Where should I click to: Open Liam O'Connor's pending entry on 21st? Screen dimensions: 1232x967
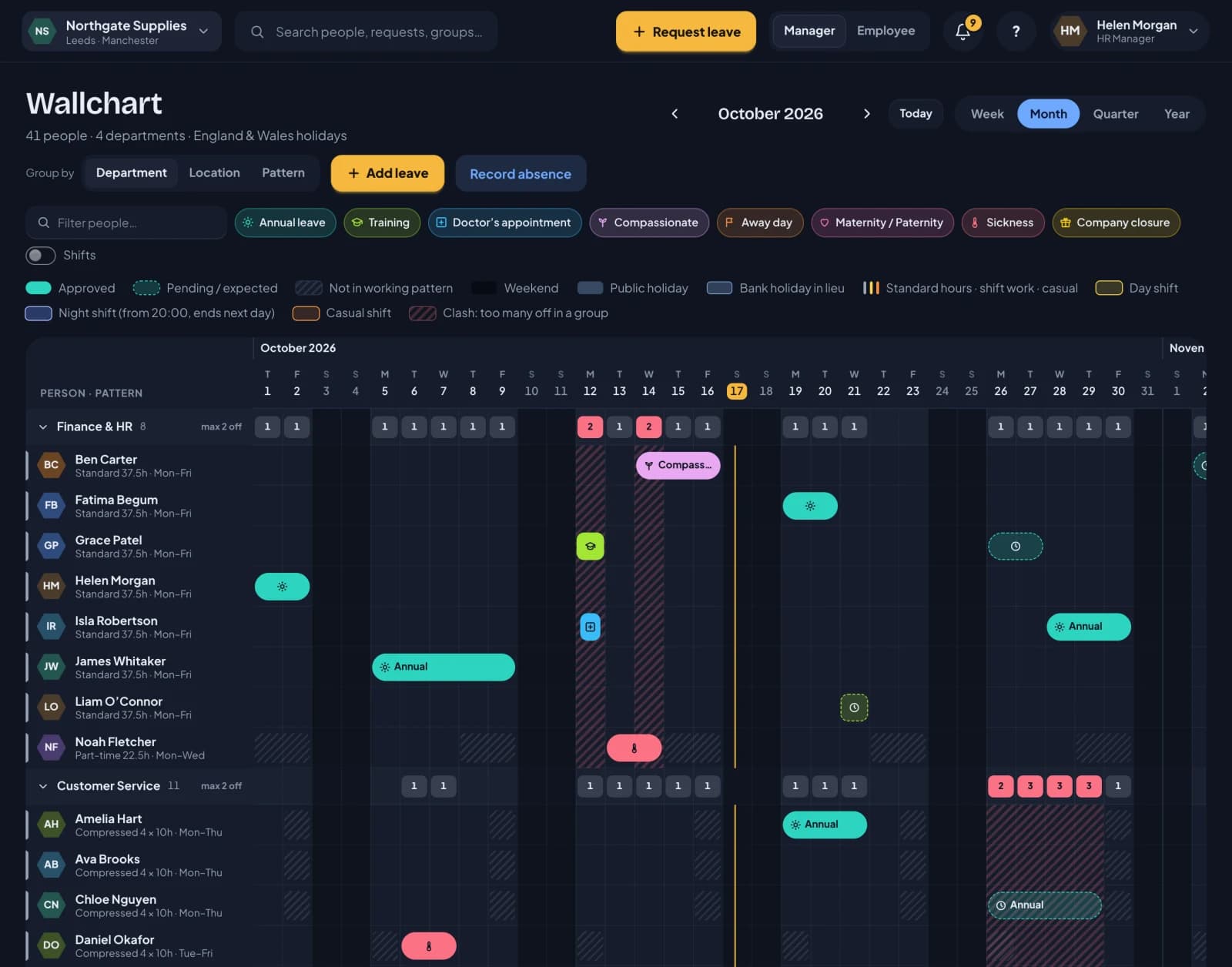pyautogui.click(x=854, y=708)
